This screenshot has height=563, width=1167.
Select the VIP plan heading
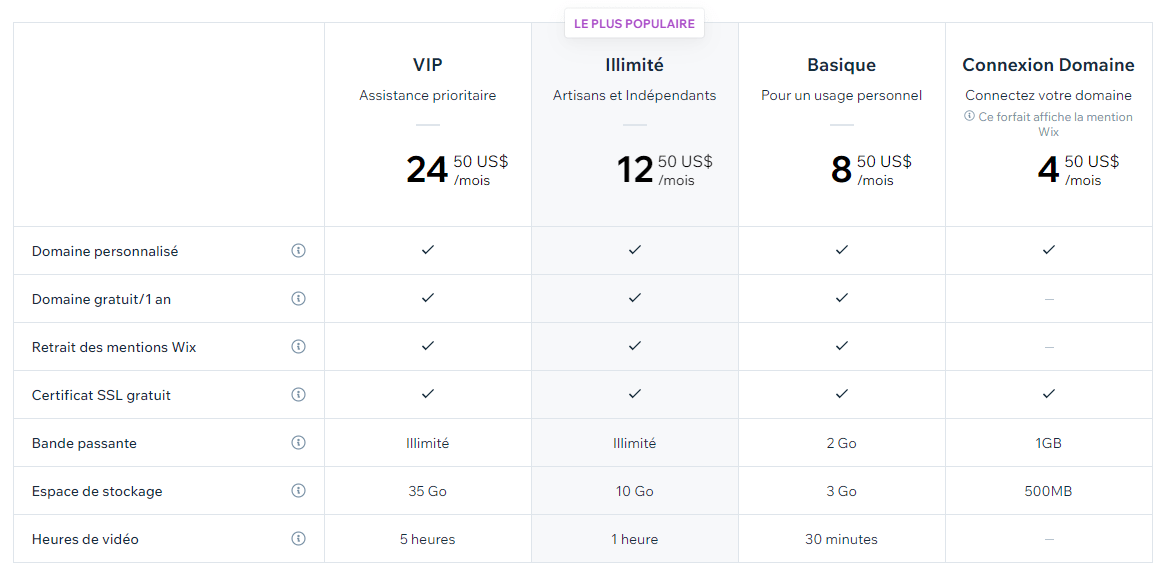point(427,65)
